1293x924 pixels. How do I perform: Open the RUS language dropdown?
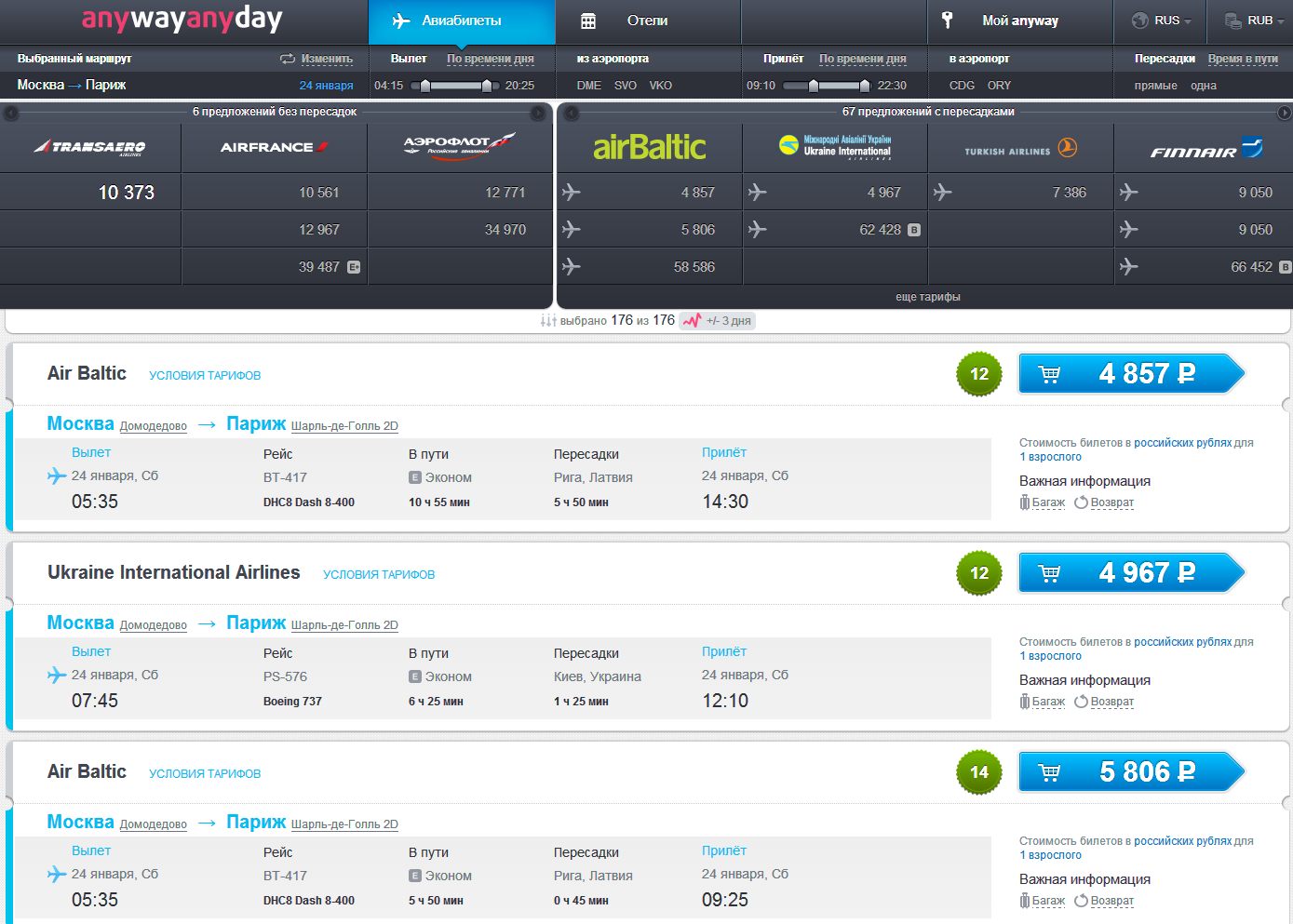(1161, 20)
